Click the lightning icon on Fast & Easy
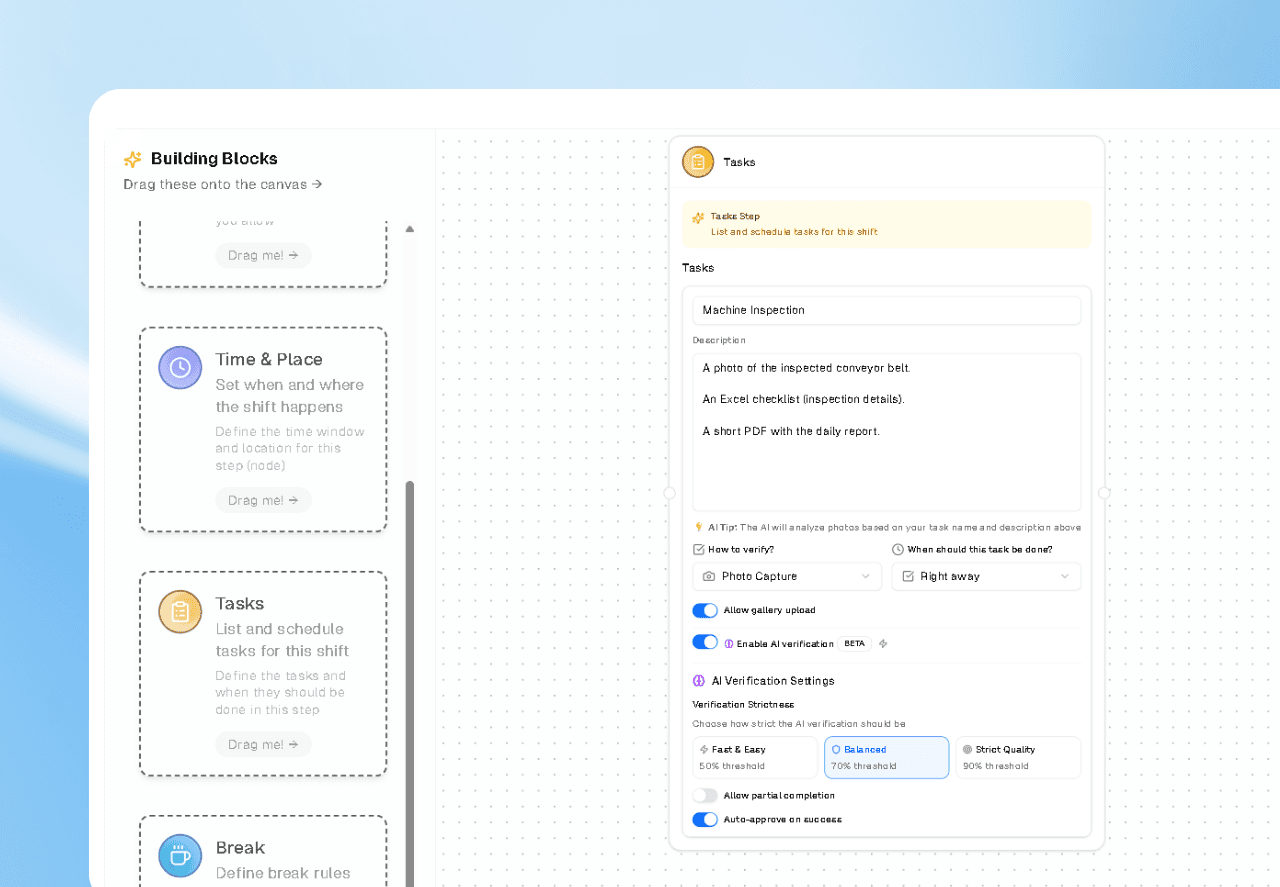The width and height of the screenshot is (1280, 887). [x=704, y=749]
